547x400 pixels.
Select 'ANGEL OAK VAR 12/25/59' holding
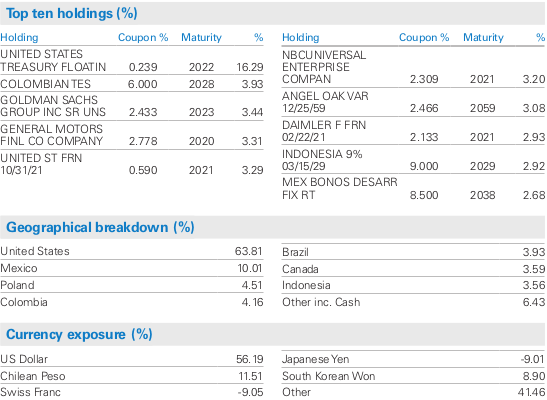[325, 102]
